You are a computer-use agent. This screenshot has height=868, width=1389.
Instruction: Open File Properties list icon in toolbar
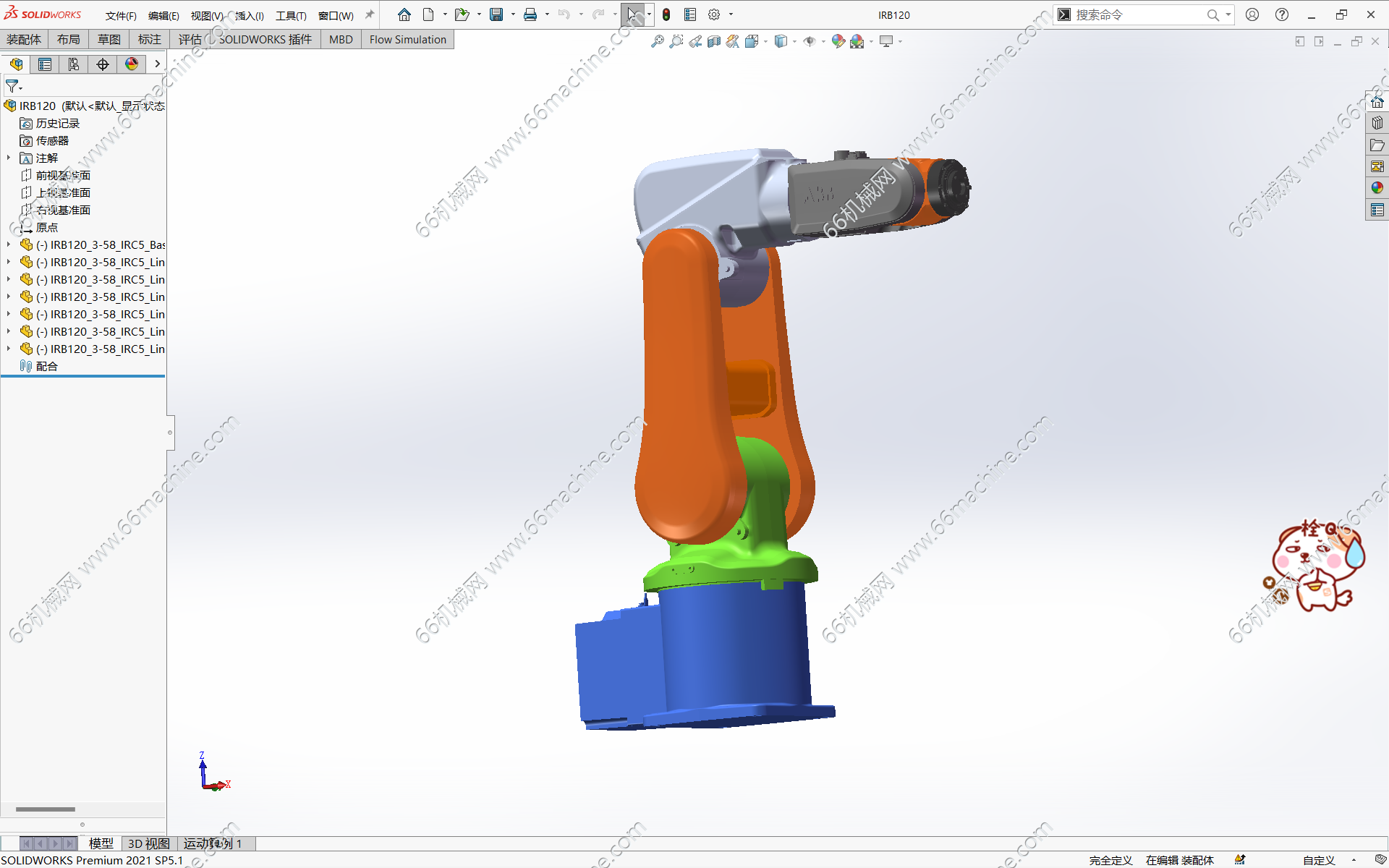point(690,14)
